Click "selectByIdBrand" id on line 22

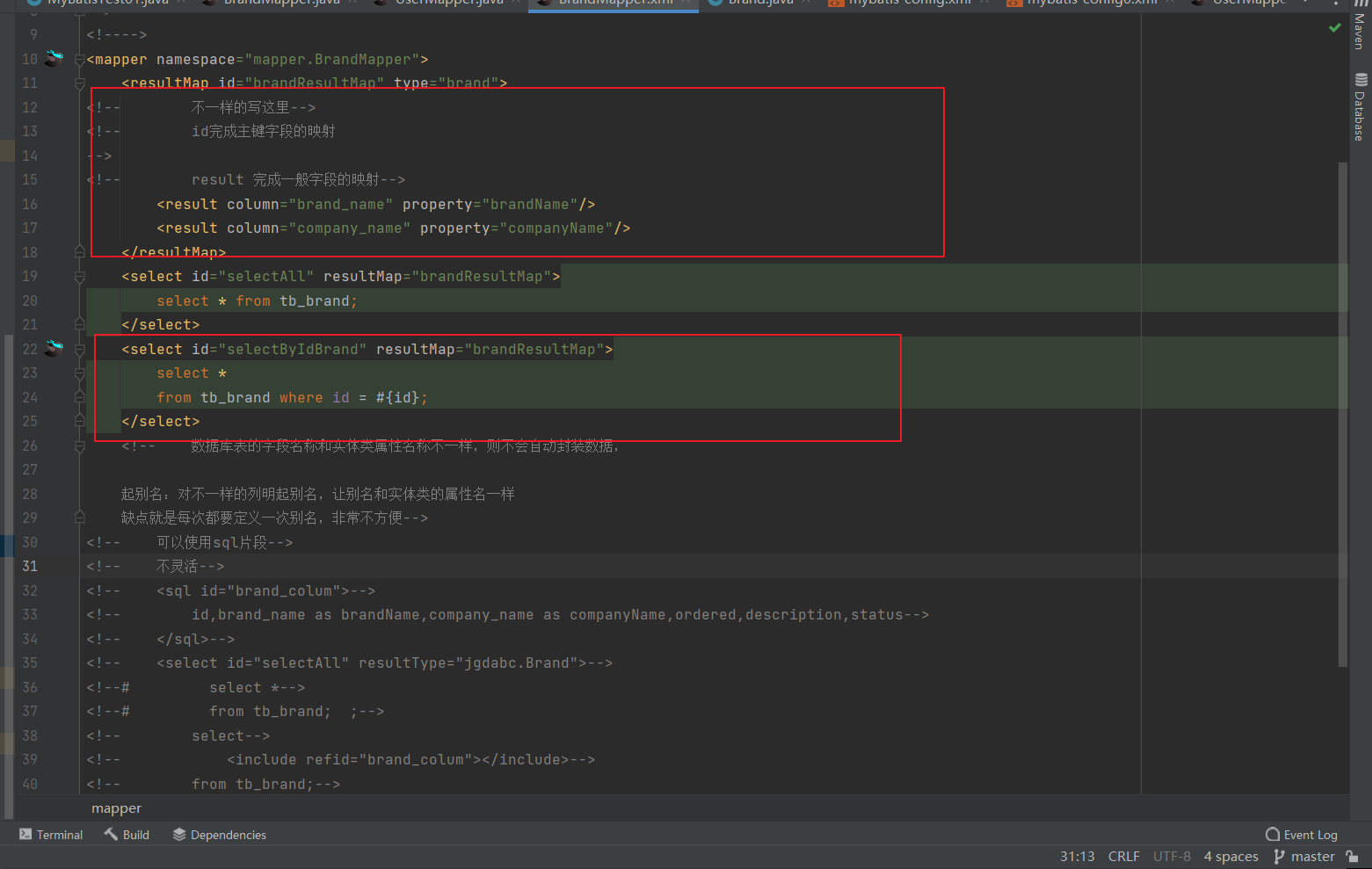coord(293,350)
